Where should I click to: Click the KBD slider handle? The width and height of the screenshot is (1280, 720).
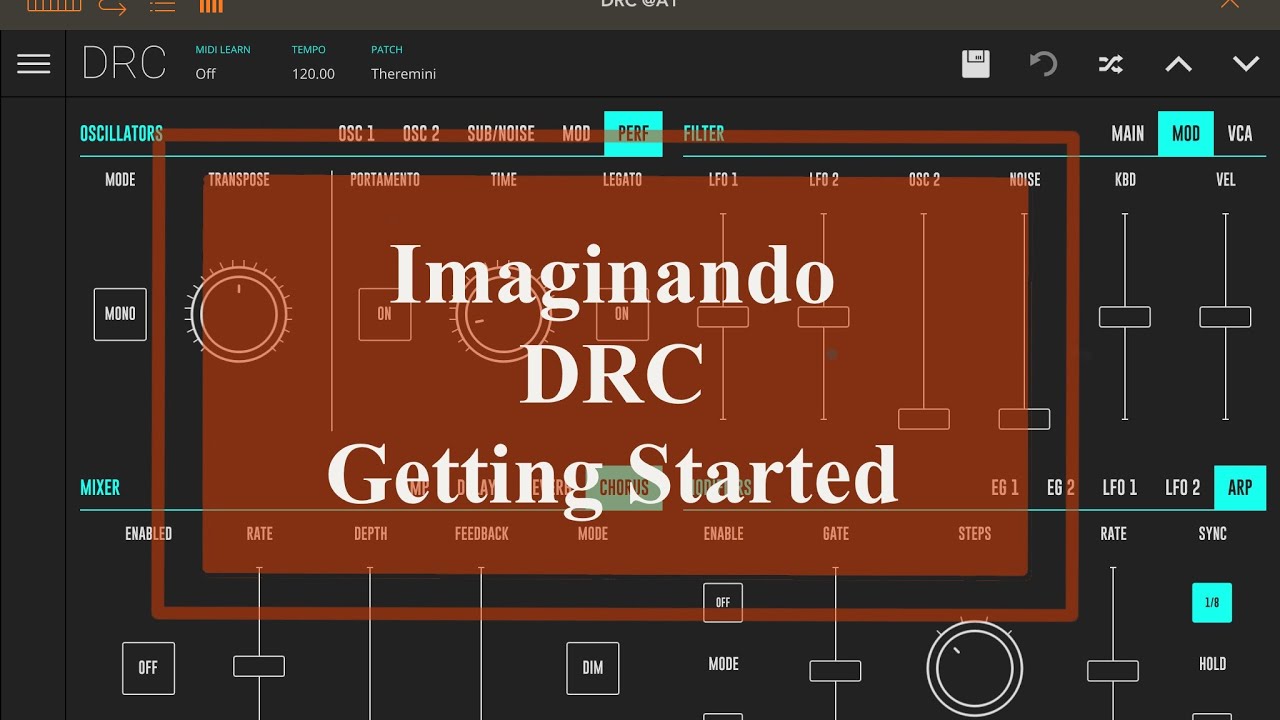[1125, 317]
